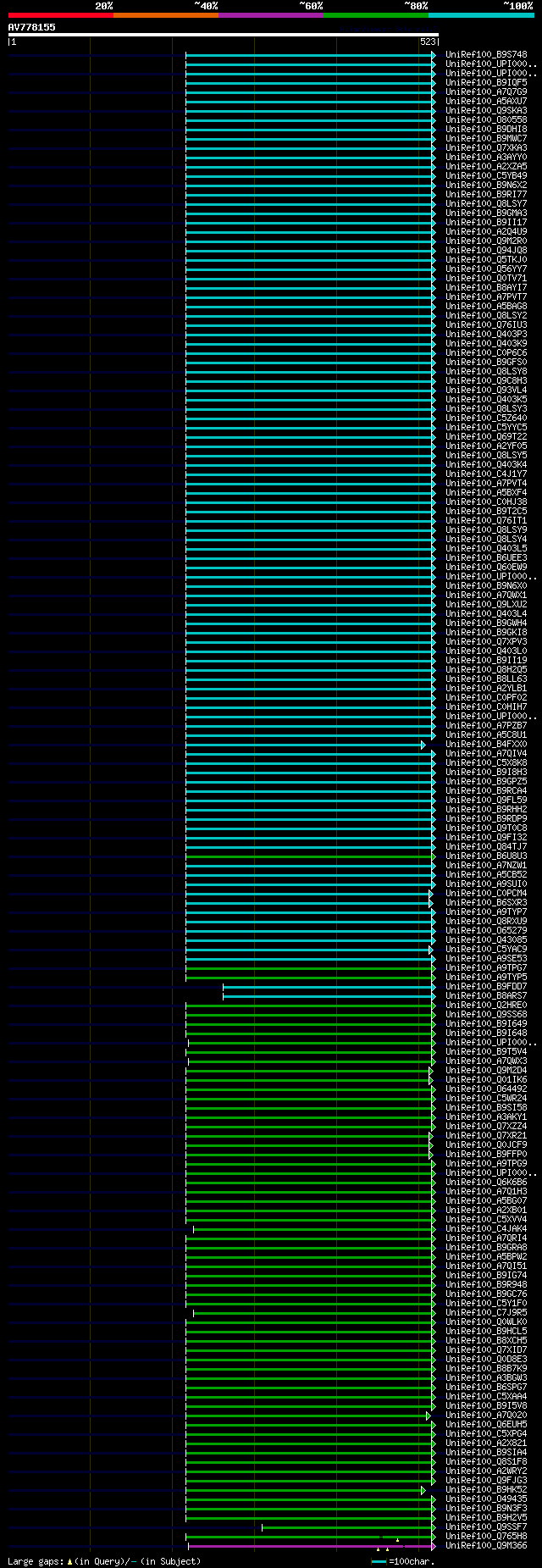Click the arrowhead of the UniRef100_B6SXR3 alignment

pos(430,904)
